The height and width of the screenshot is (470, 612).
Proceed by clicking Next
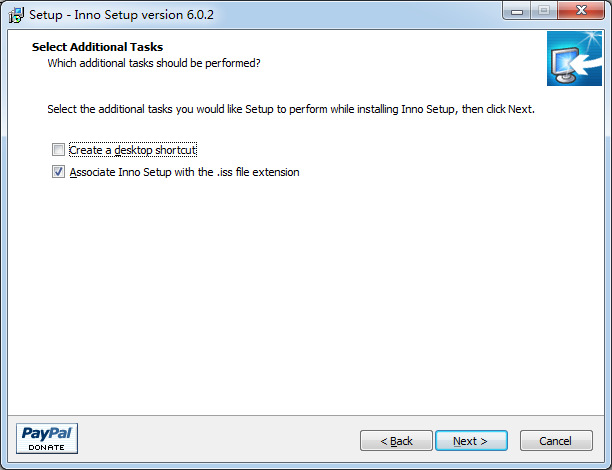point(470,441)
